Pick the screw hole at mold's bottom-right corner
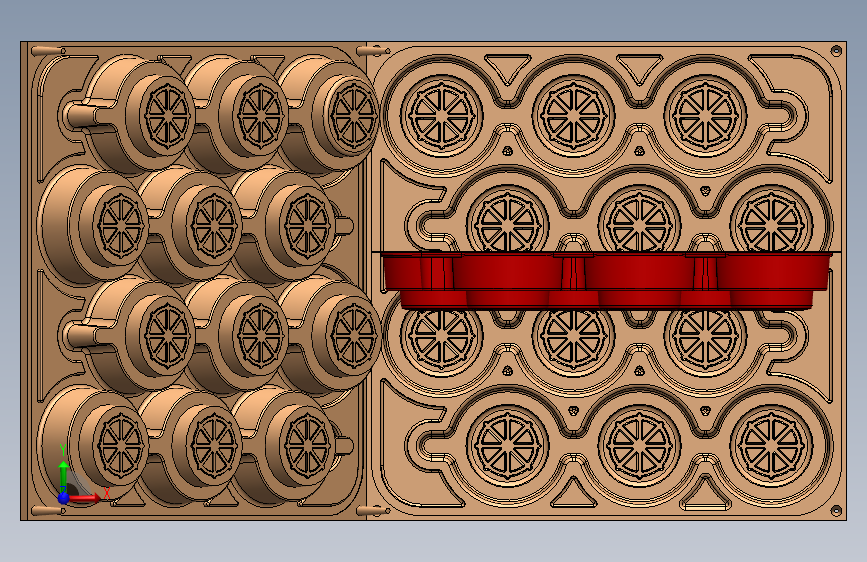This screenshot has height=562, width=867. click(836, 510)
